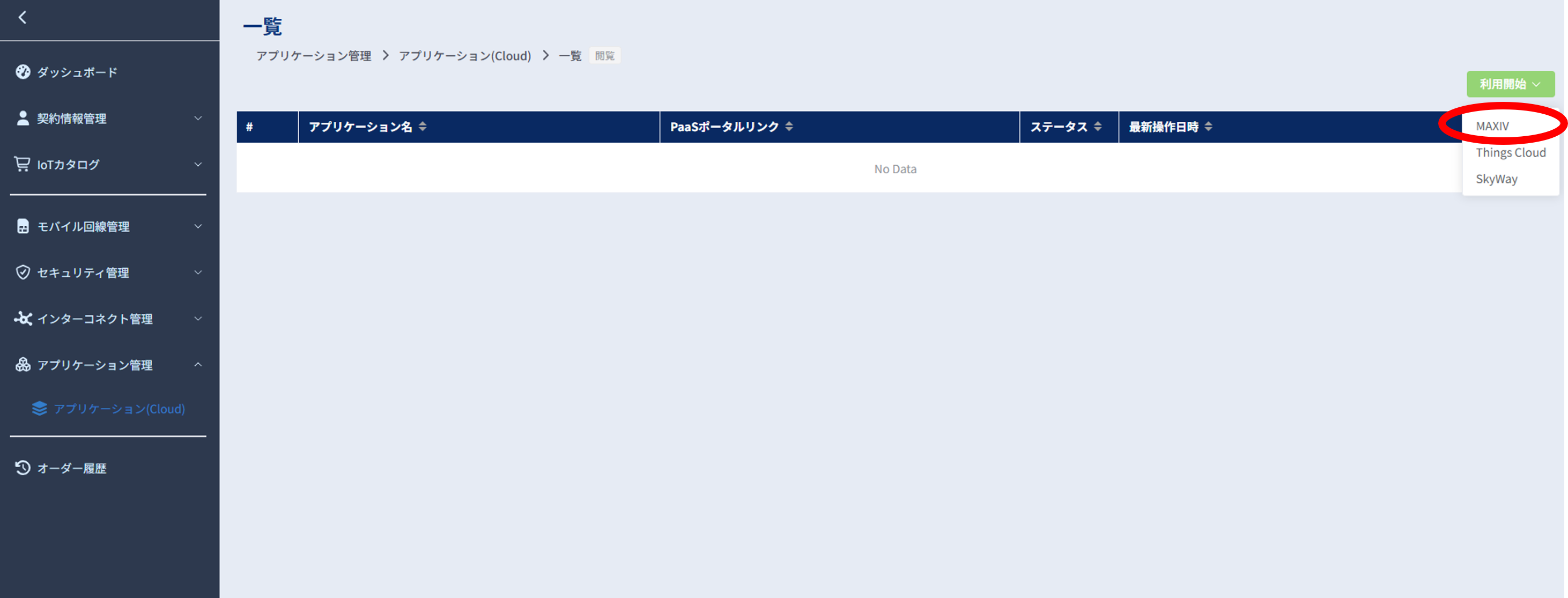Viewport: 1568px width, 598px height.
Task: Toggle sorting on the 最新操作日時 column
Action: click(1209, 127)
